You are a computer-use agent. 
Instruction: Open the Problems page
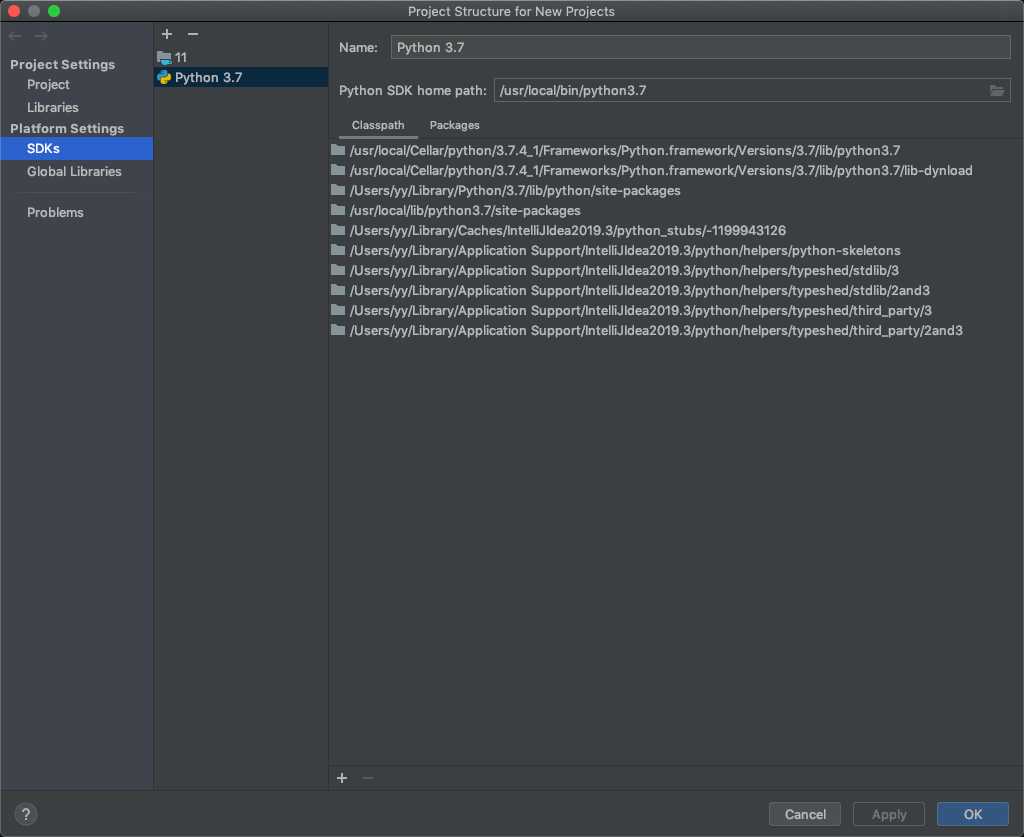point(56,213)
